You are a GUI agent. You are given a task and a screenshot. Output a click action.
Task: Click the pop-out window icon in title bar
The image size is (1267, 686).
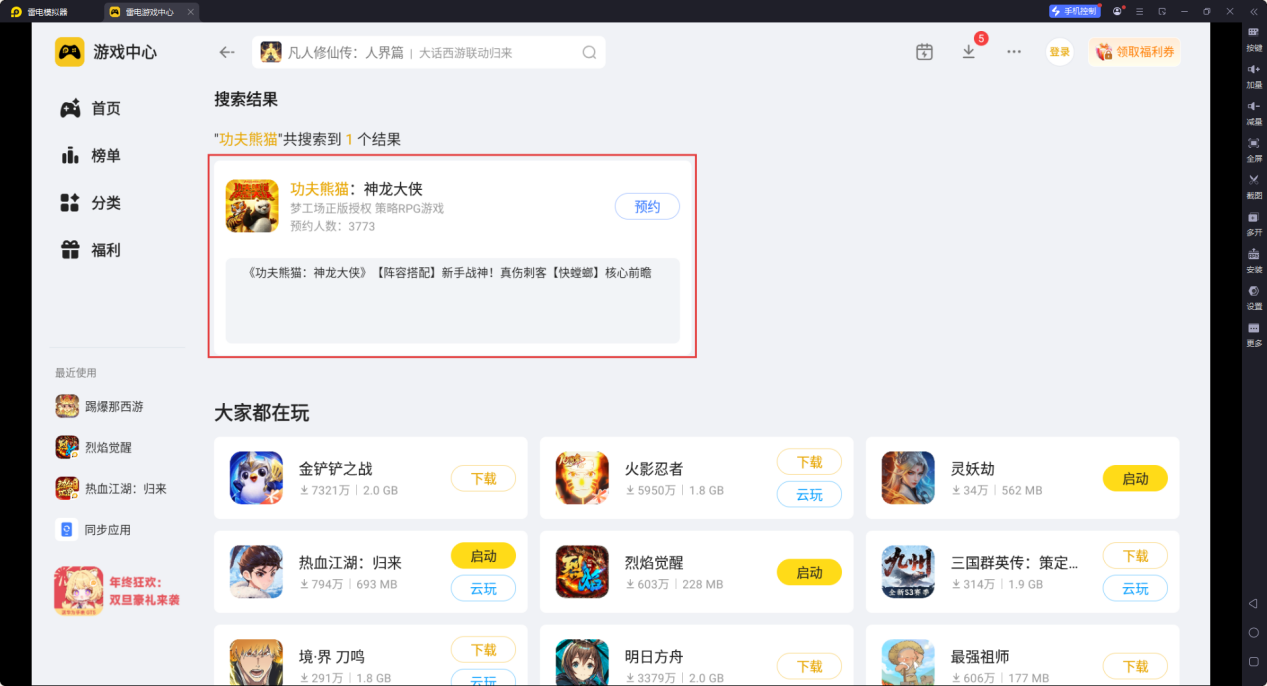click(x=1162, y=11)
